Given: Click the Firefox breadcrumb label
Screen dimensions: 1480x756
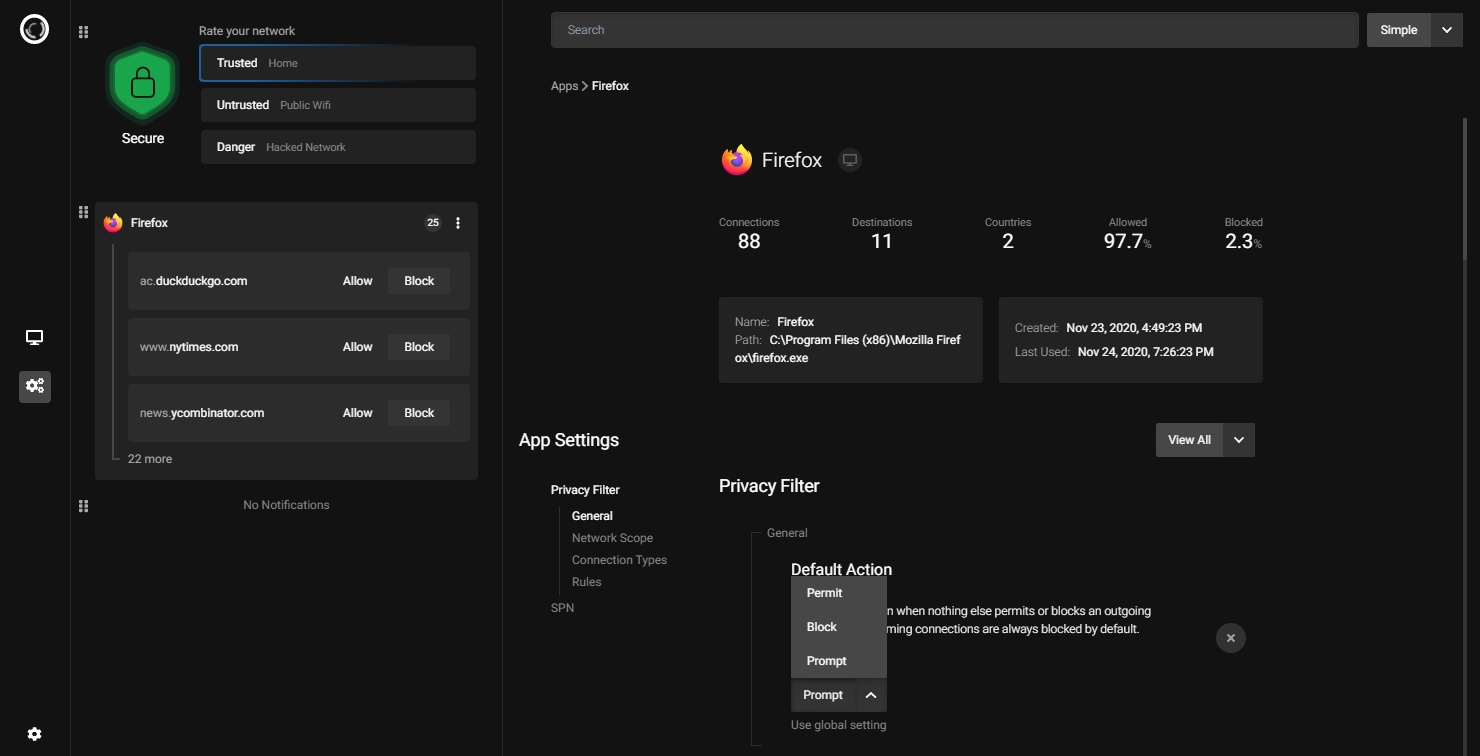Looking at the screenshot, I should [610, 86].
